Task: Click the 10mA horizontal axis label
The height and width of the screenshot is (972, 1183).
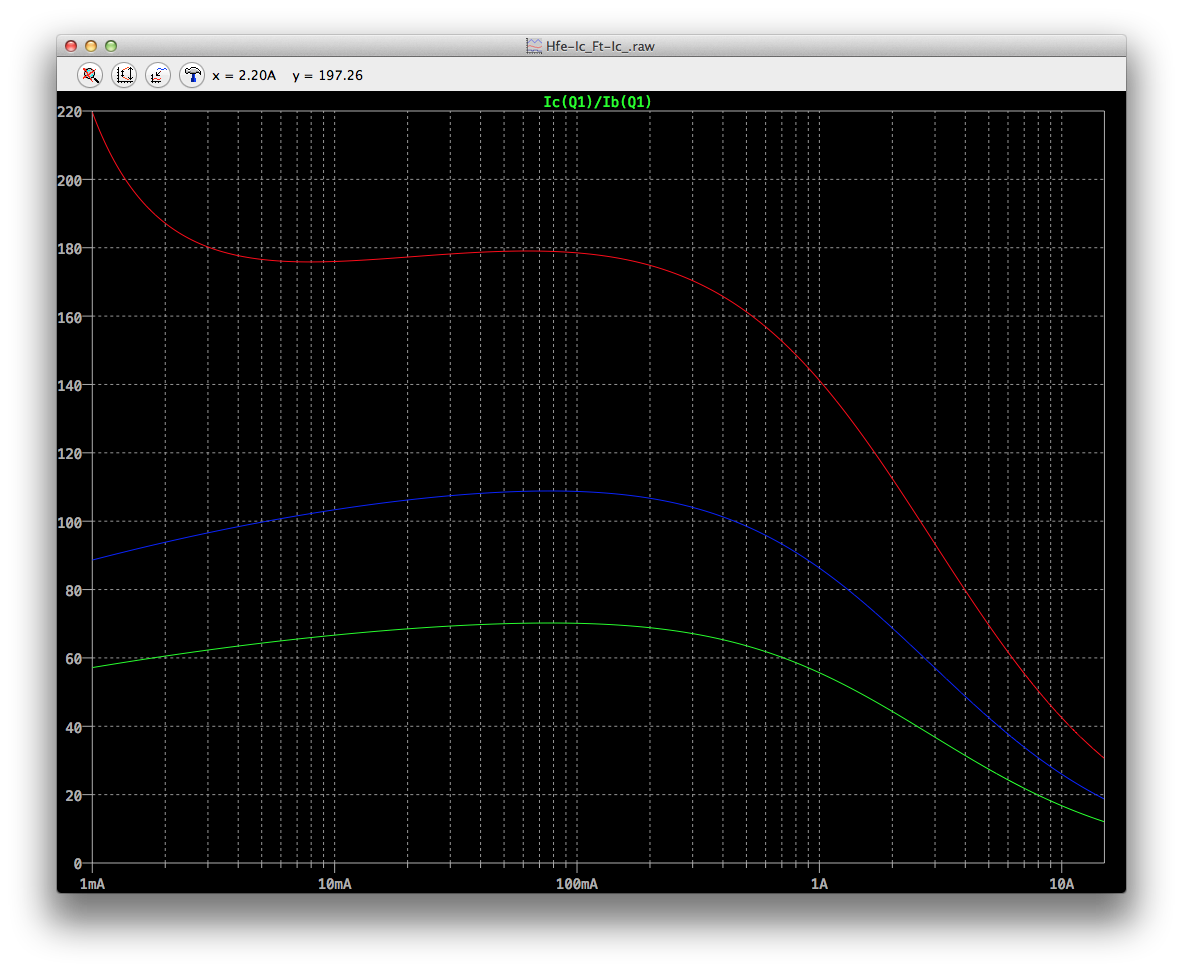Action: point(334,884)
